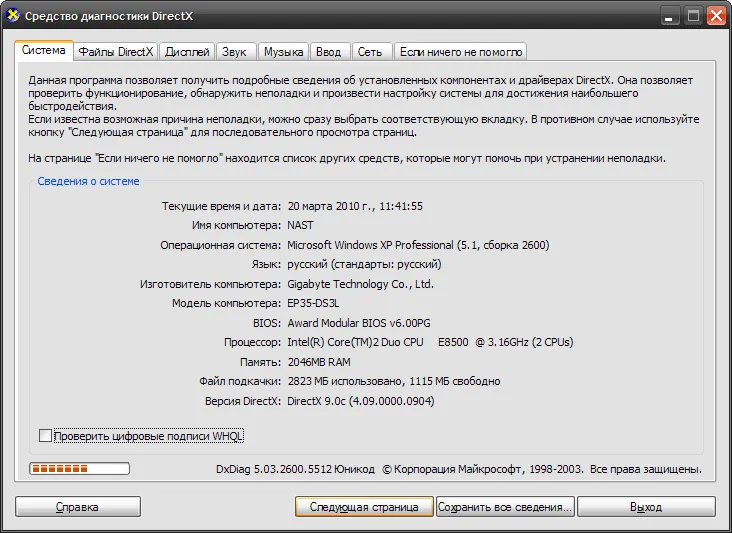Screen dimensions: 732x533
Task: Click Сохранить все сведения button
Action: point(506,506)
